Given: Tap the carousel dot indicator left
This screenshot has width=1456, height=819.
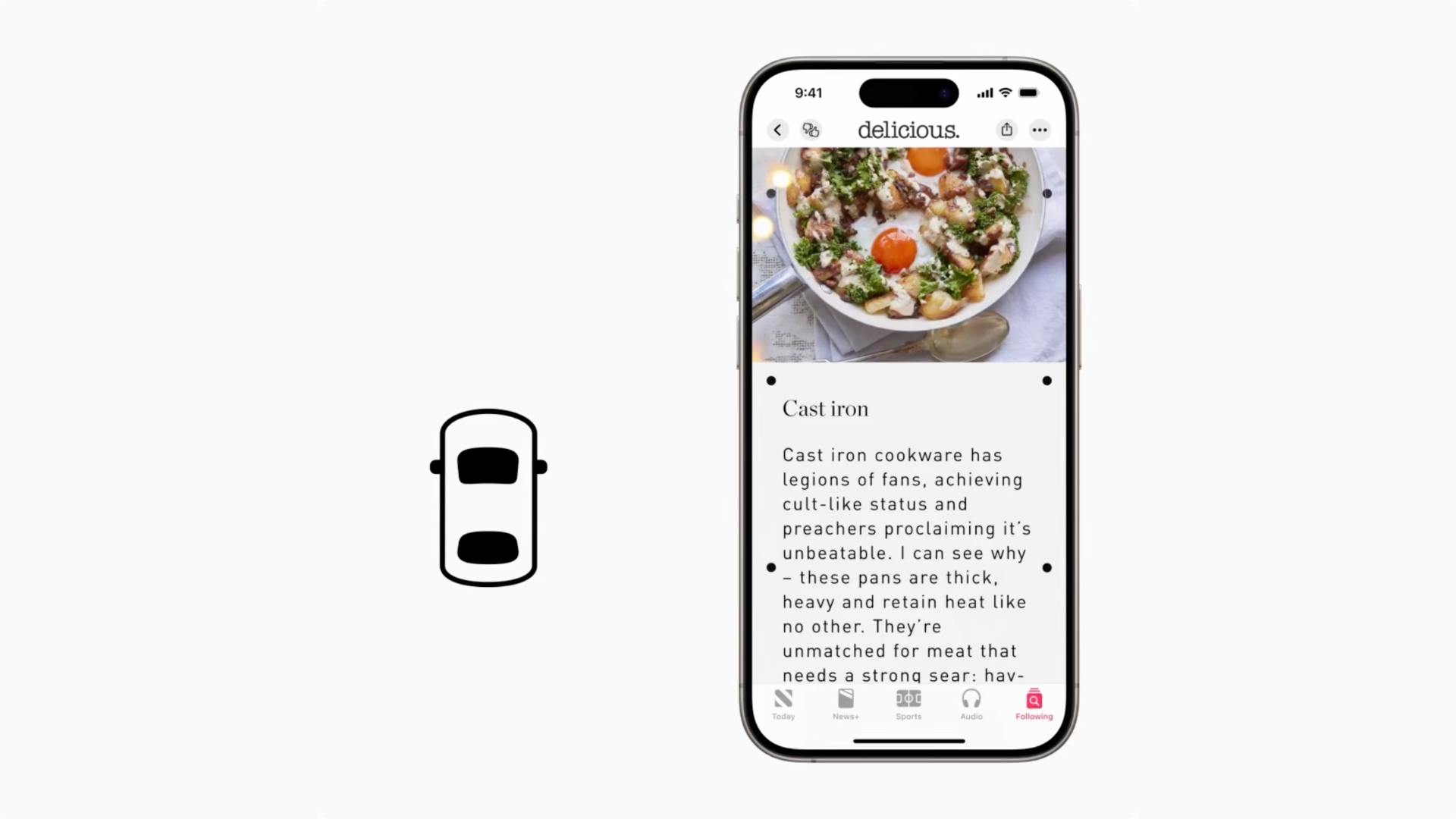Looking at the screenshot, I should pyautogui.click(x=771, y=380).
